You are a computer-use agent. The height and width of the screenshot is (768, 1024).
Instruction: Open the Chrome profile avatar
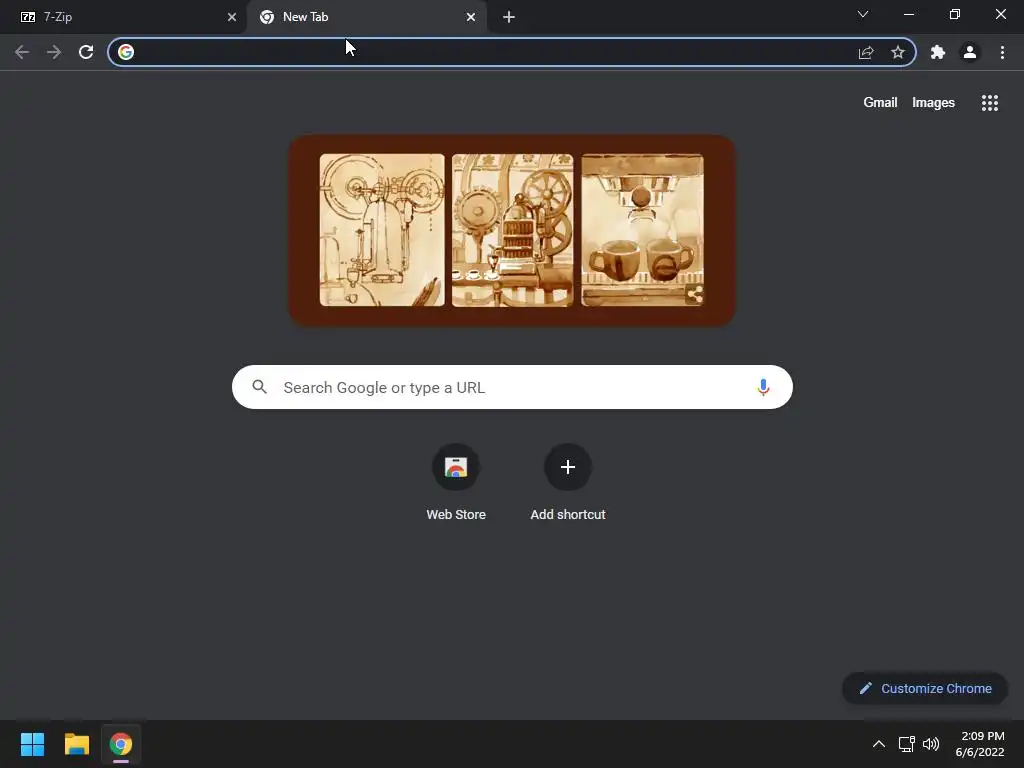pyautogui.click(x=970, y=52)
